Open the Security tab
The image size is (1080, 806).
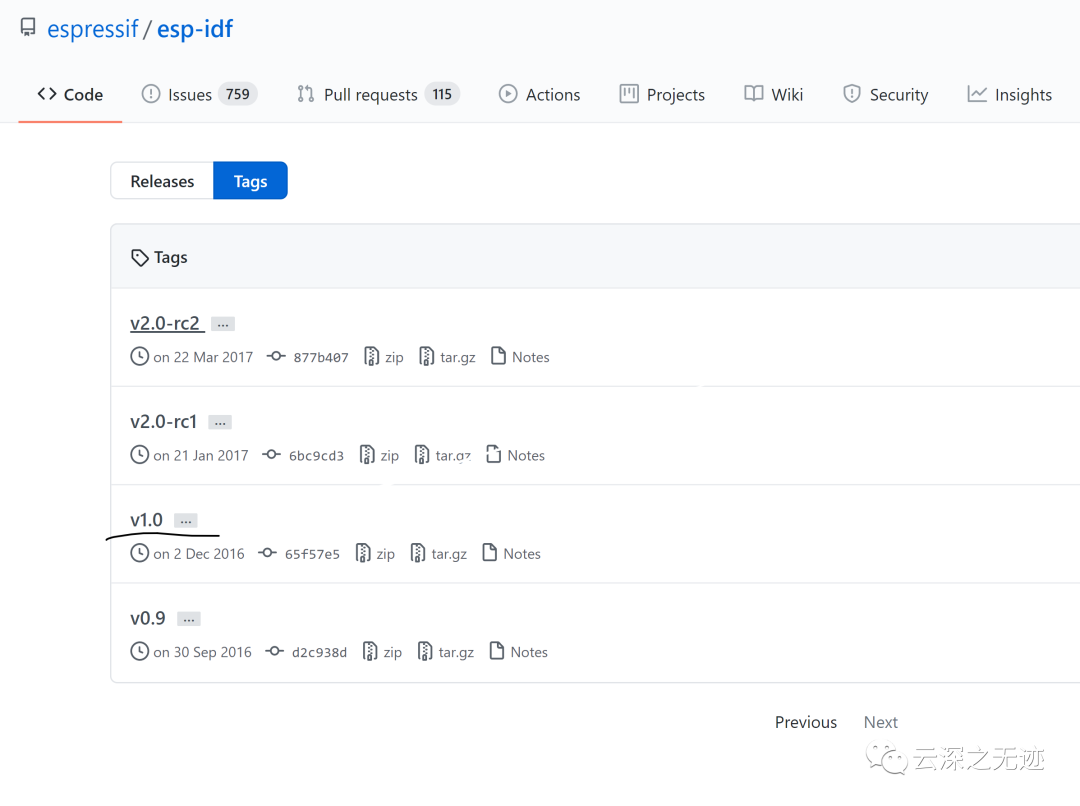[885, 94]
